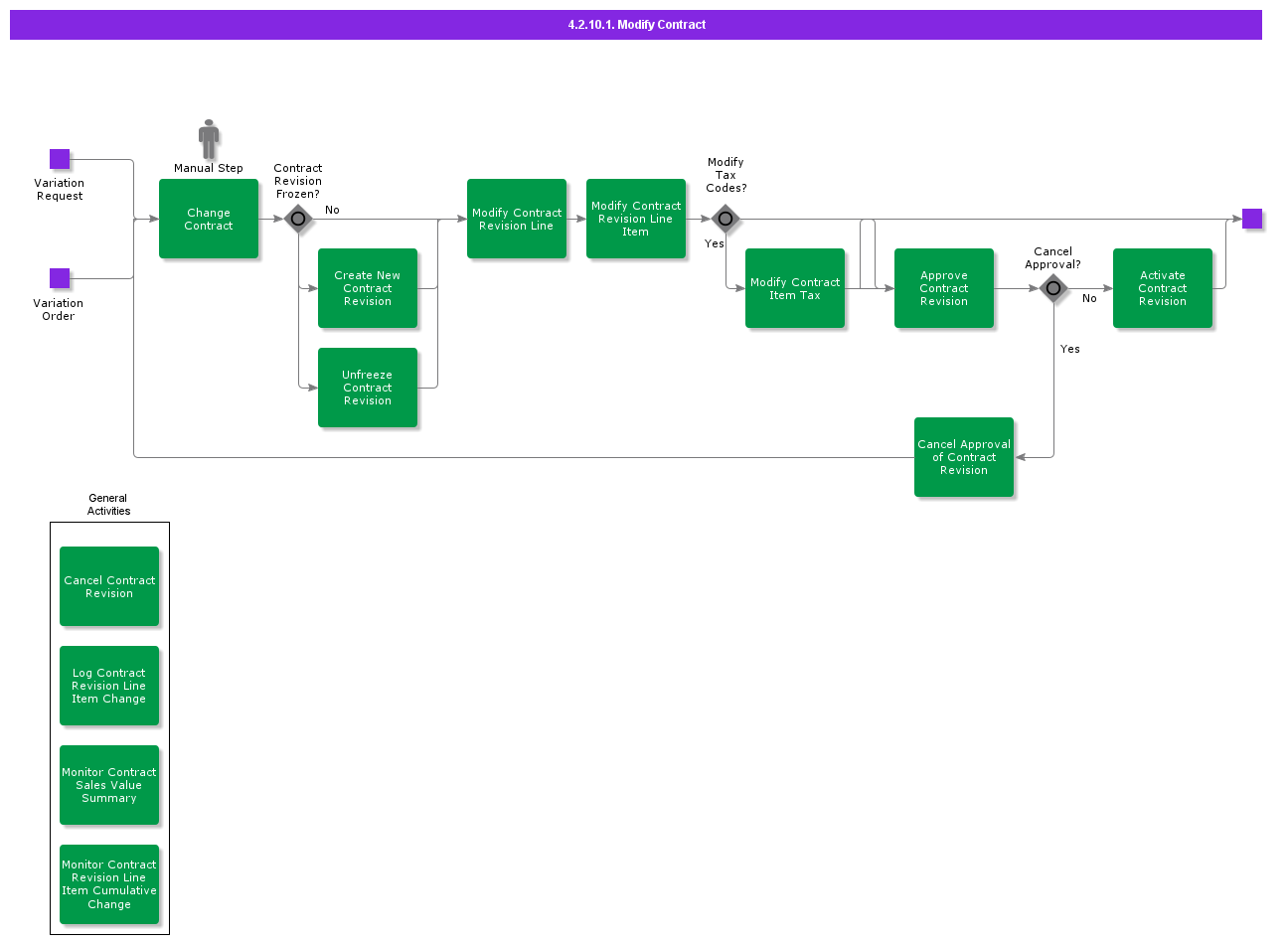1288x944 pixels.
Task: Select the Manual Step person icon
Action: (x=209, y=139)
